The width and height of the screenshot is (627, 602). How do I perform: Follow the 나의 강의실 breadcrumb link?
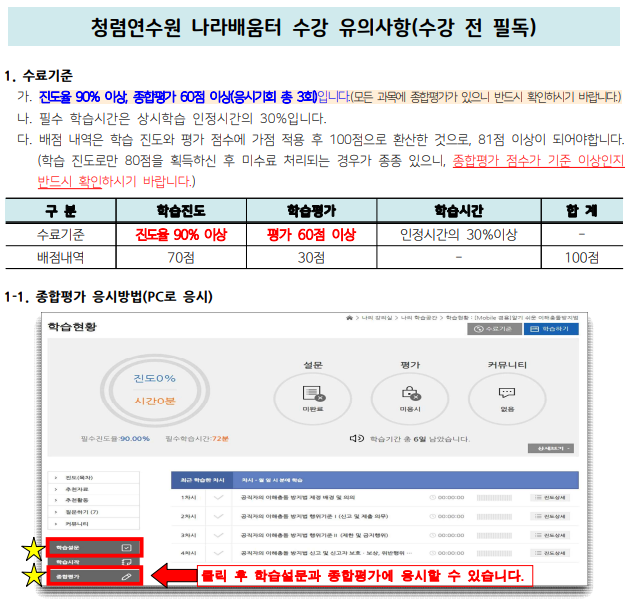click(x=377, y=318)
